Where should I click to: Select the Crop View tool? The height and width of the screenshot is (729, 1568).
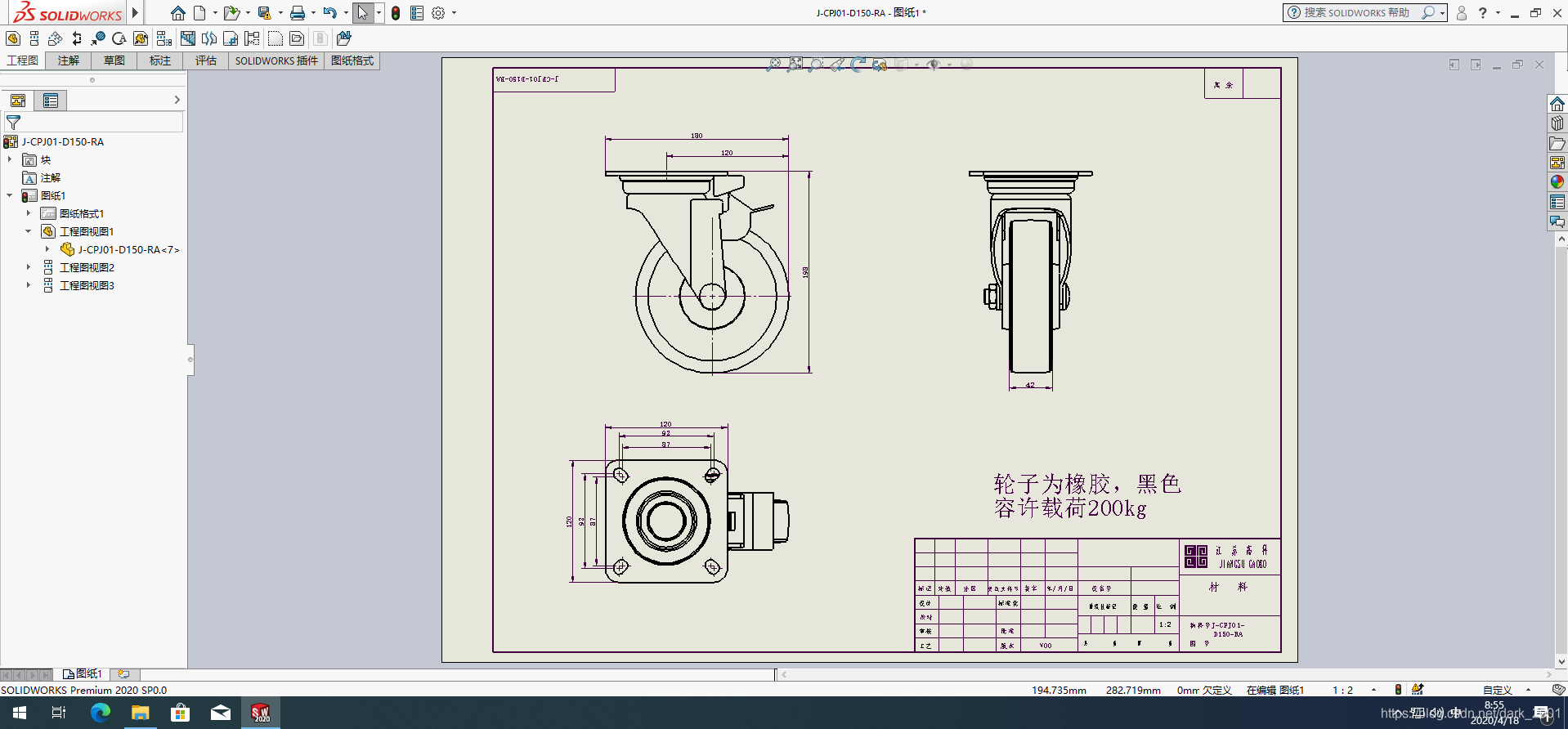click(231, 38)
